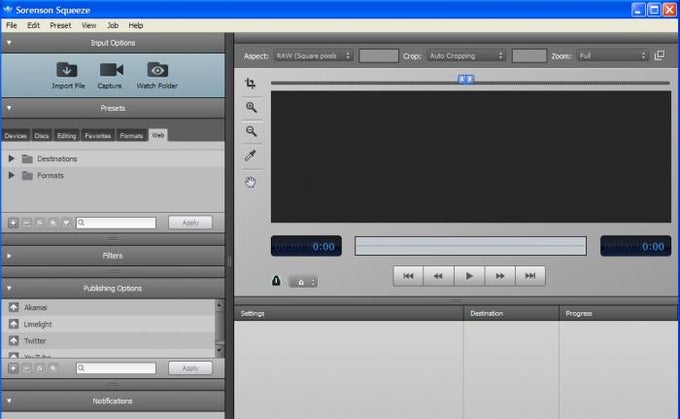
Task: Open the Edit menu
Action: tap(33, 25)
